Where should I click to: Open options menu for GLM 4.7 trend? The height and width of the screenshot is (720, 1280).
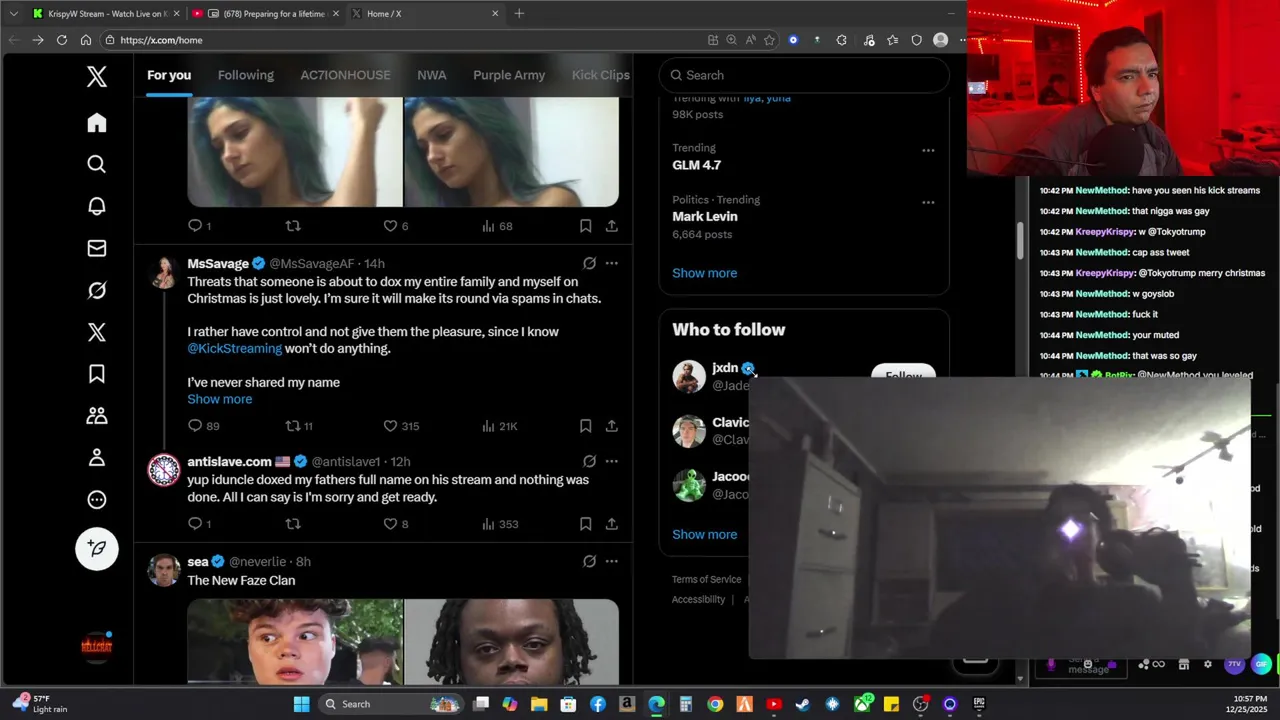click(x=928, y=151)
